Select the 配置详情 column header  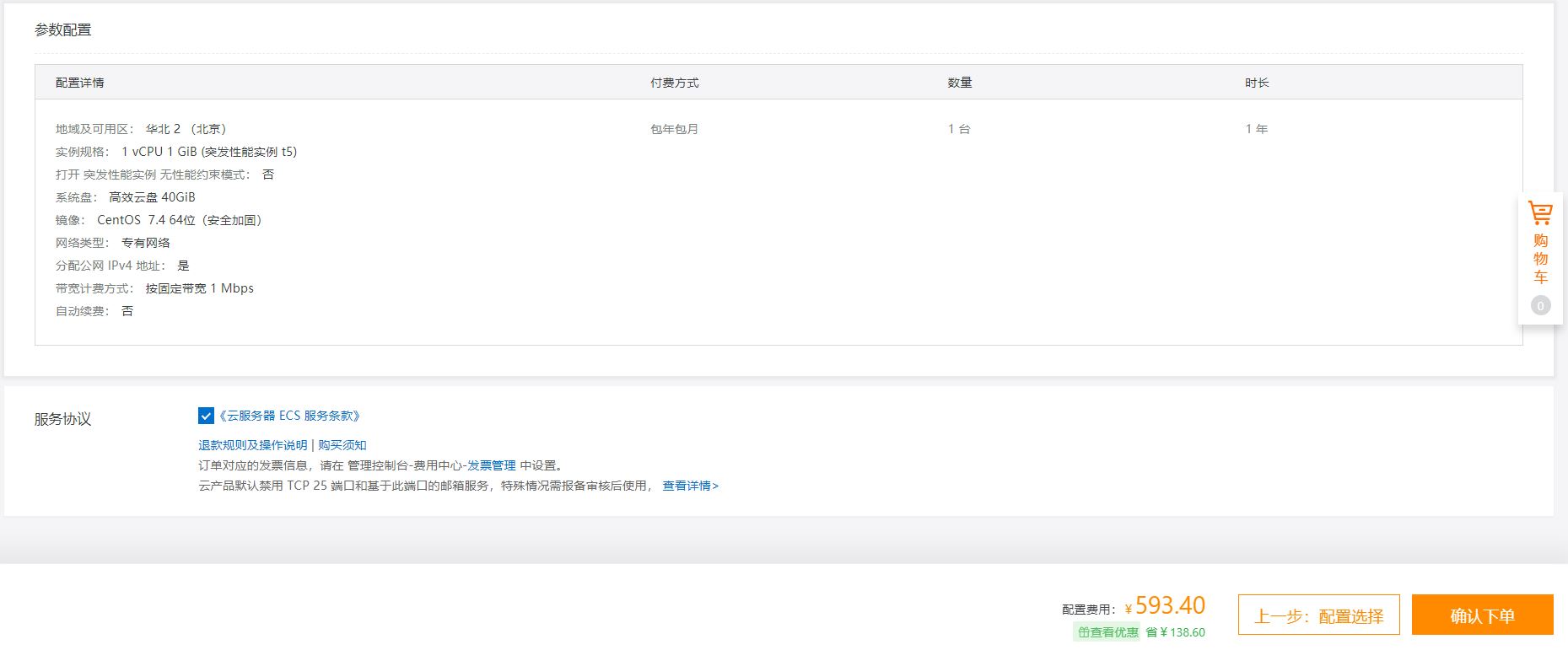[80, 83]
